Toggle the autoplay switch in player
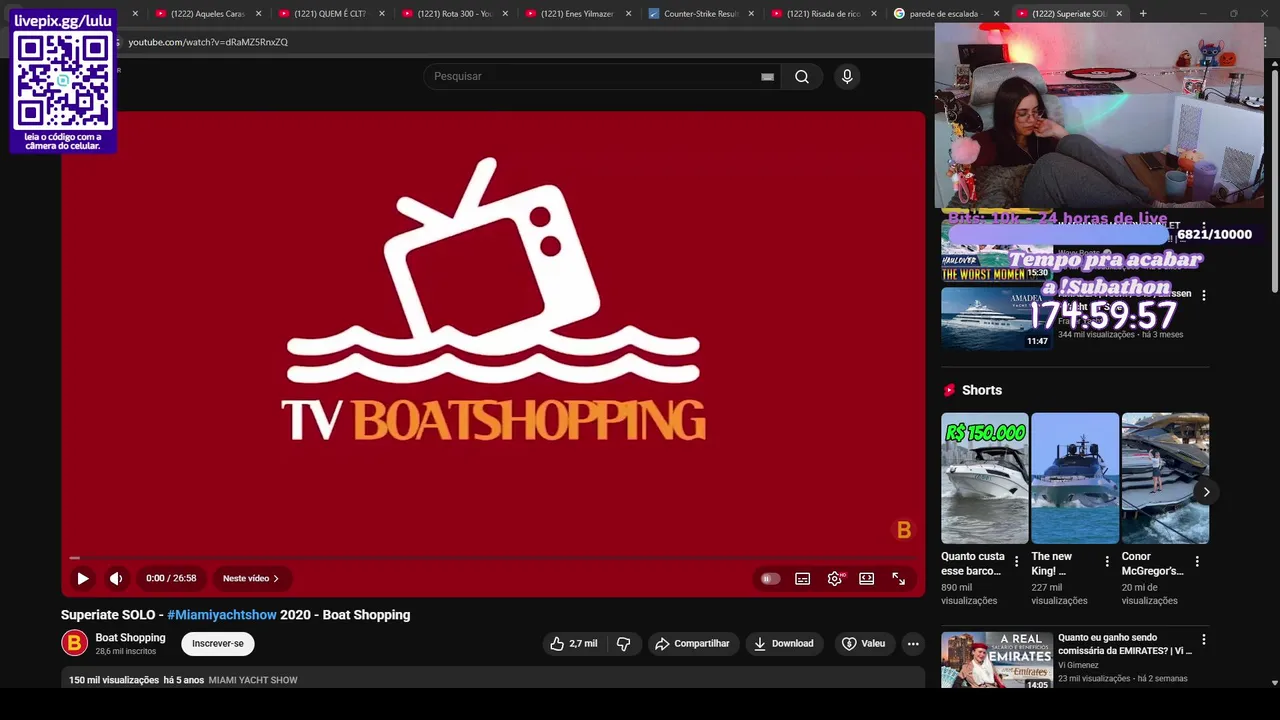 point(770,578)
